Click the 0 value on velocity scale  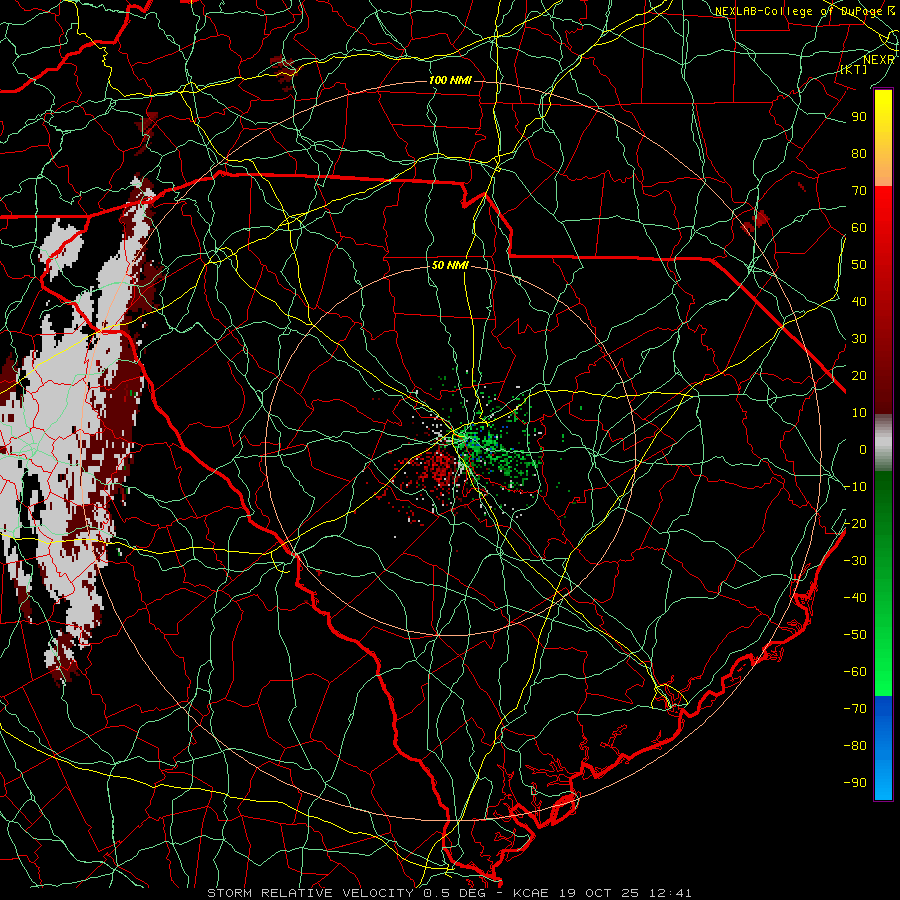[863, 449]
